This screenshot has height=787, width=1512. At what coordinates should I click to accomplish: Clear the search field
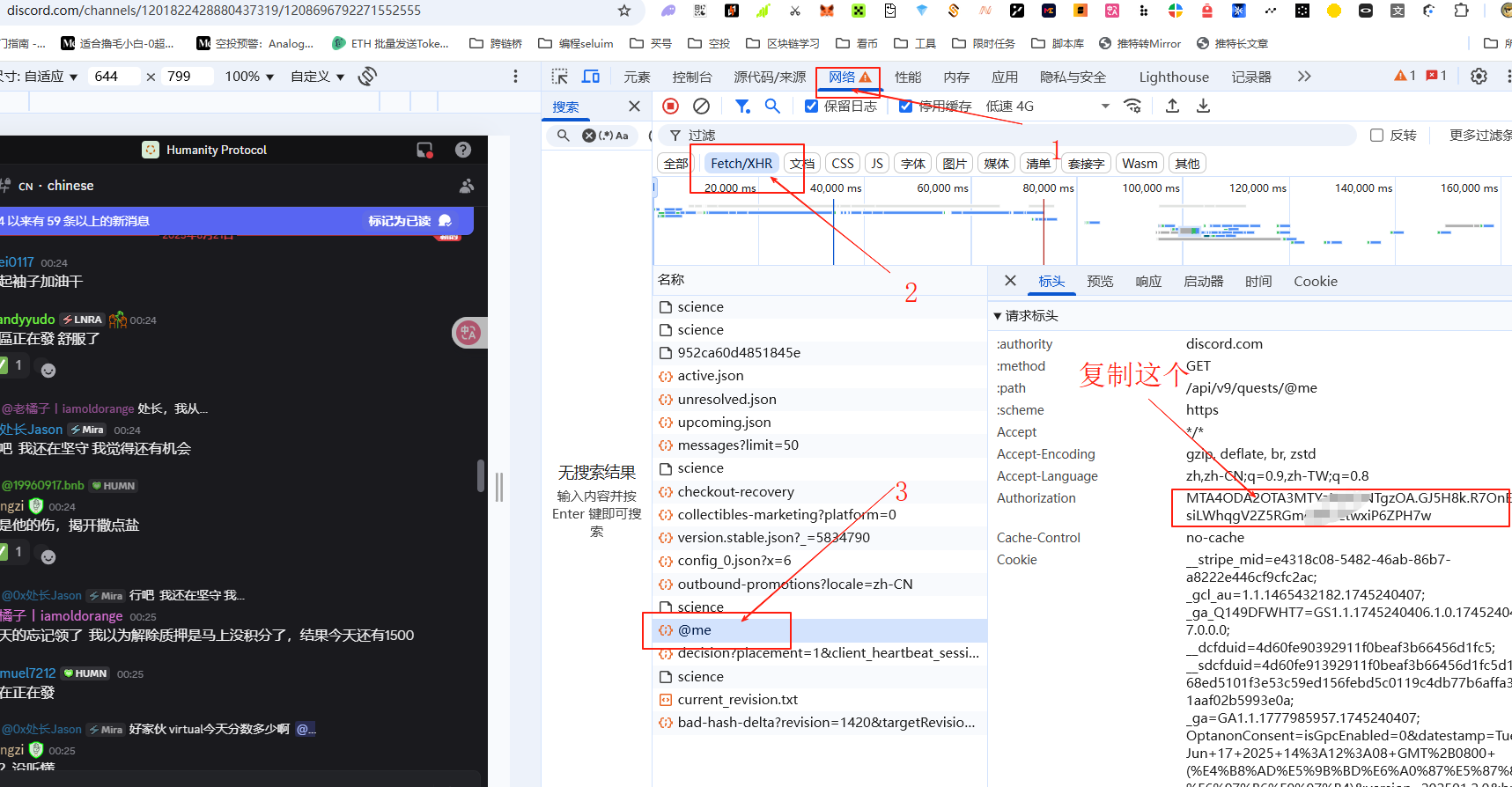(x=589, y=136)
